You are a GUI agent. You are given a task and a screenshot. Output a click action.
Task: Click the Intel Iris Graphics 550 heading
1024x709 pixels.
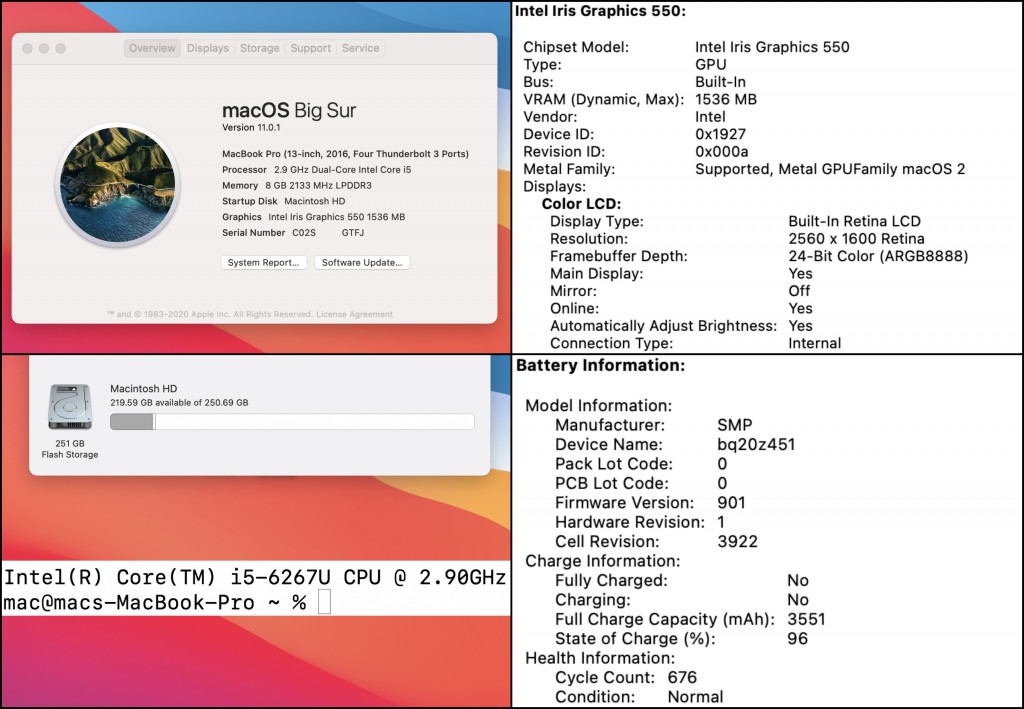click(600, 11)
